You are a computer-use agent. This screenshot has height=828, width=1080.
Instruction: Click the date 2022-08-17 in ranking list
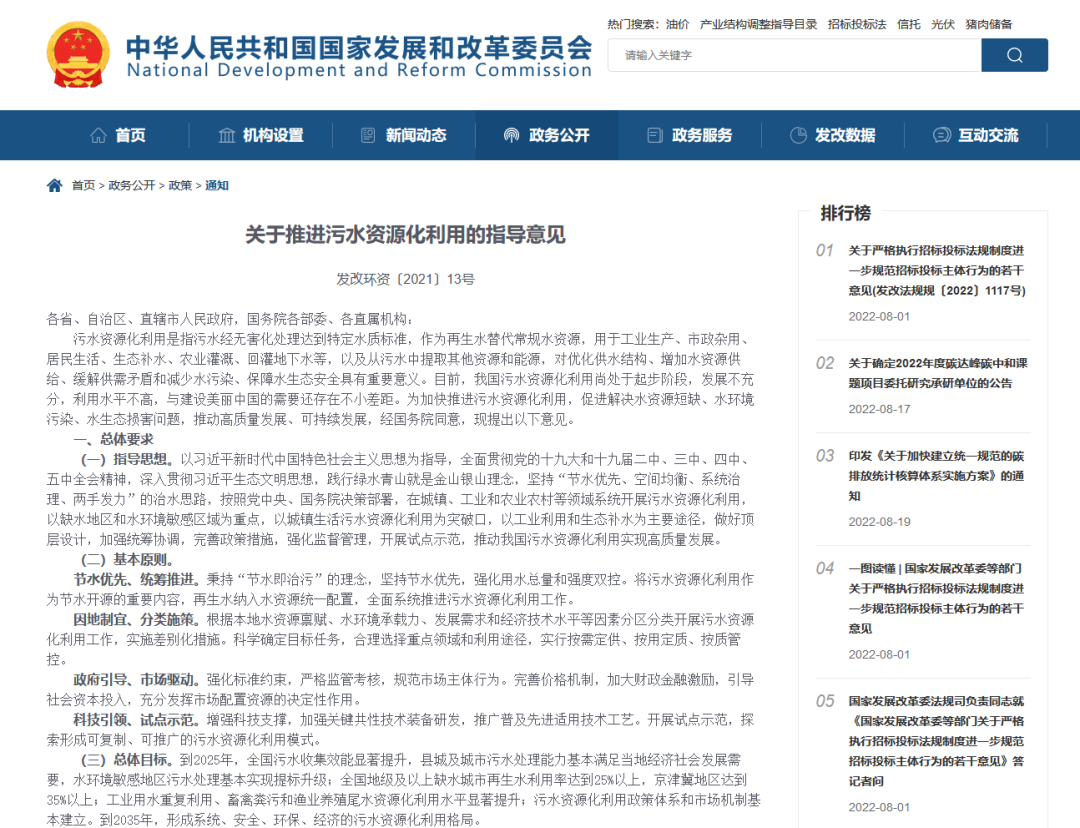point(879,409)
